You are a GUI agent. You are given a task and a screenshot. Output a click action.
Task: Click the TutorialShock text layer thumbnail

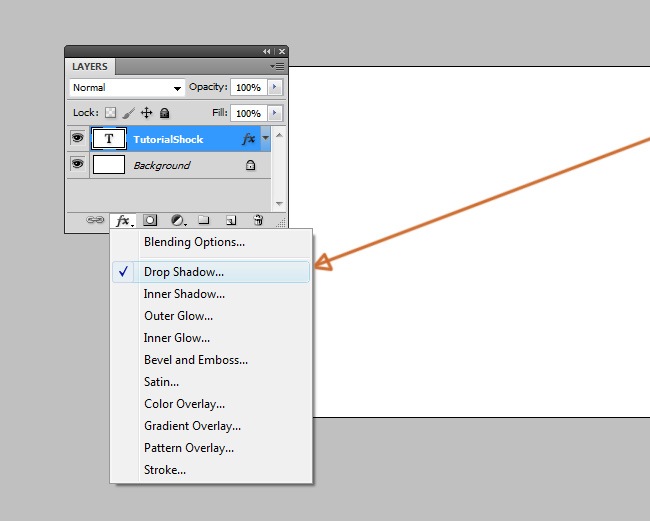pos(109,140)
